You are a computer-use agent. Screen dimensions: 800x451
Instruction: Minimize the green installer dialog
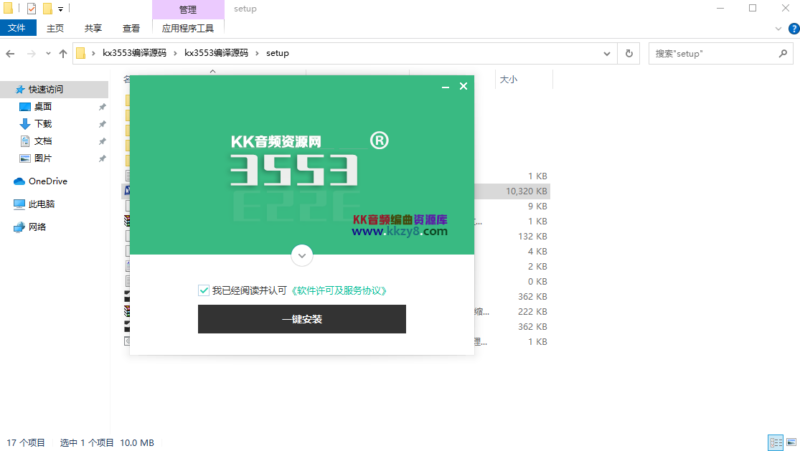[445, 87]
